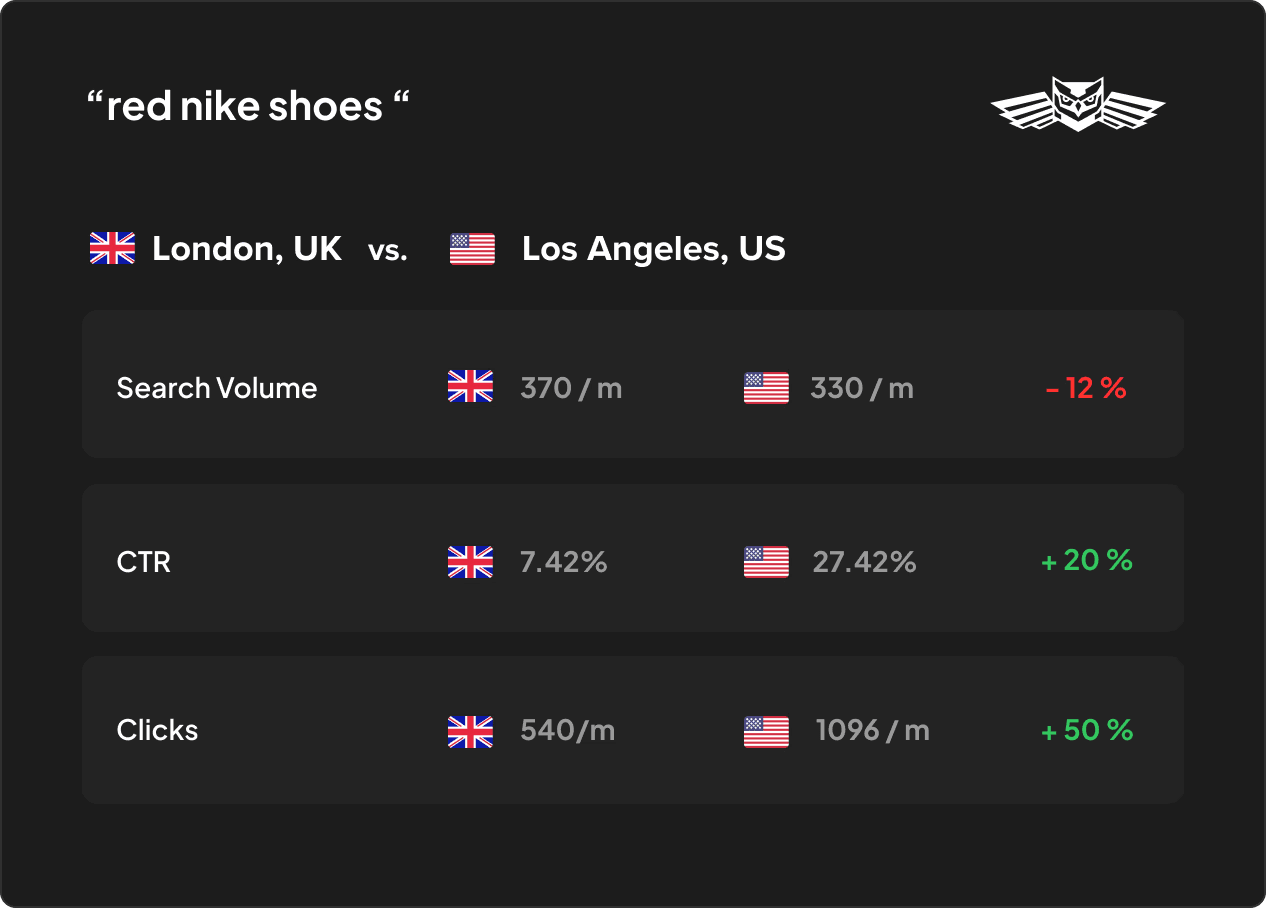Click the Search Volume row label
1266x908 pixels.
[217, 388]
